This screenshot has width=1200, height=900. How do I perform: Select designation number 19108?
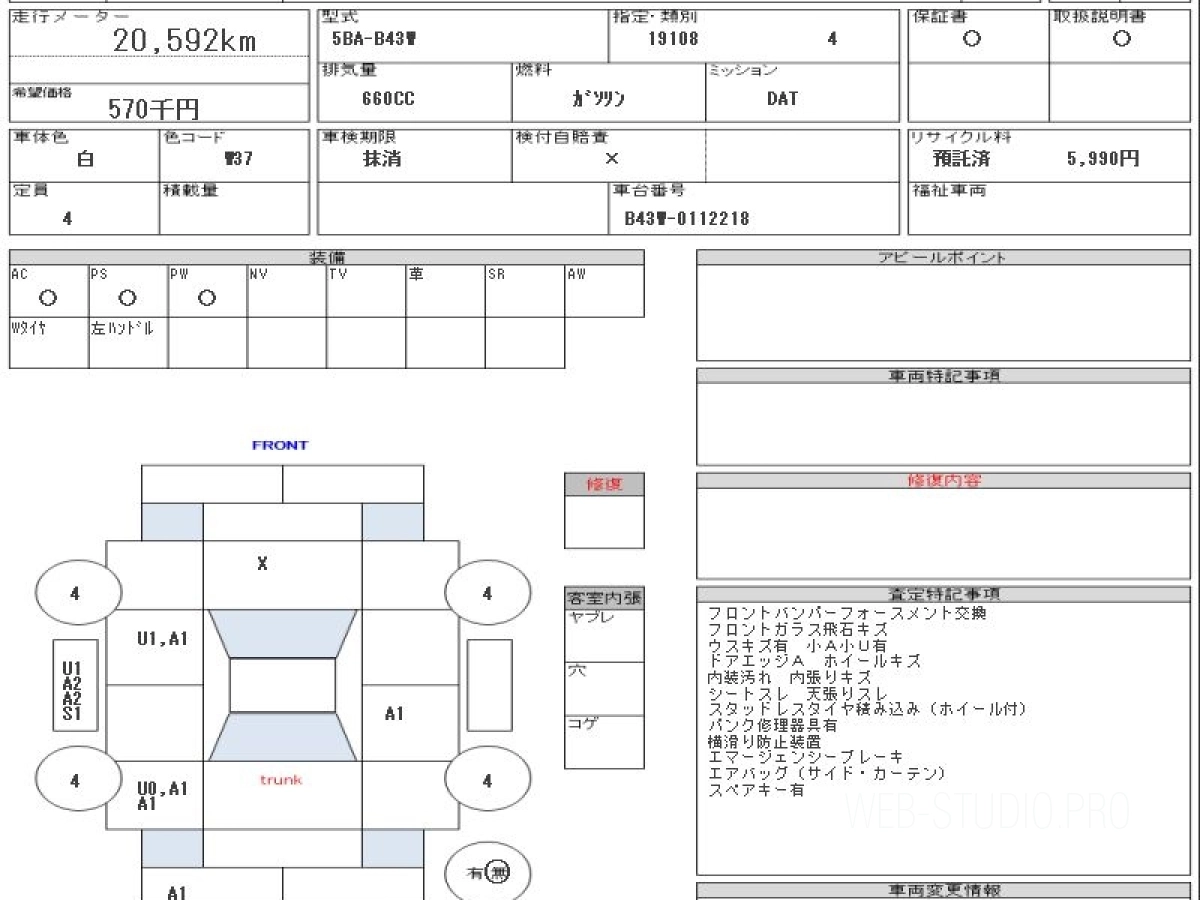(x=673, y=39)
